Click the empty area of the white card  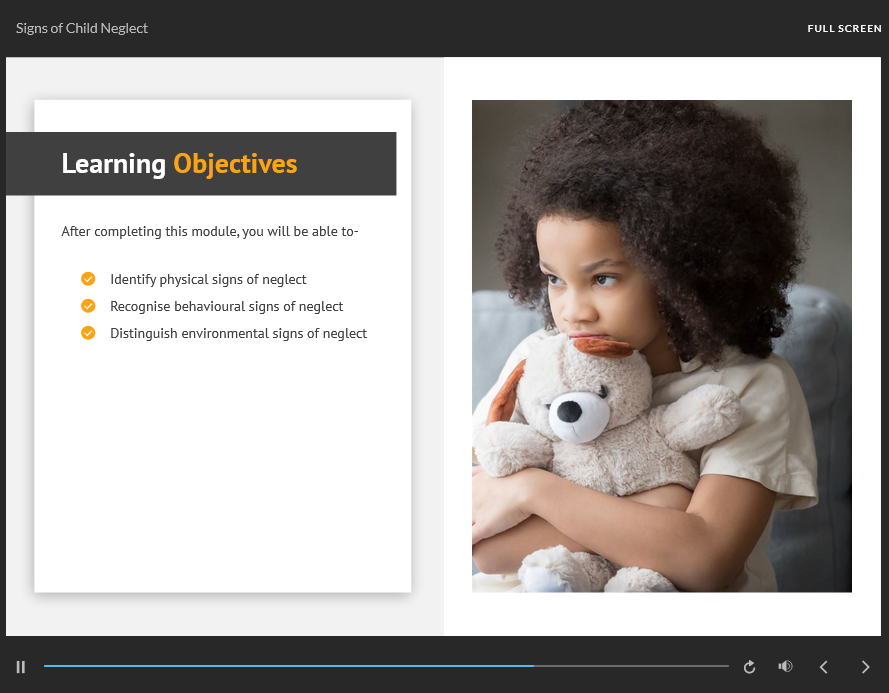click(222, 470)
